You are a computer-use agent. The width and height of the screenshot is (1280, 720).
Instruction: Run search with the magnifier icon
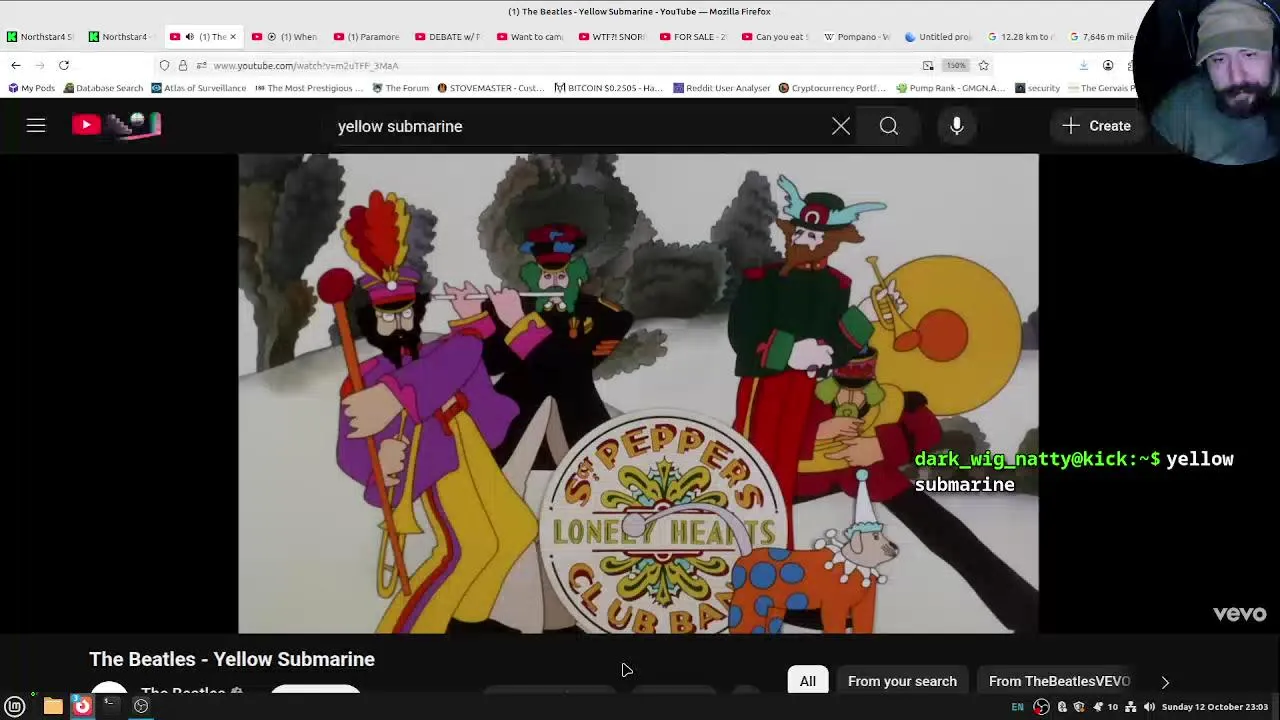889,126
